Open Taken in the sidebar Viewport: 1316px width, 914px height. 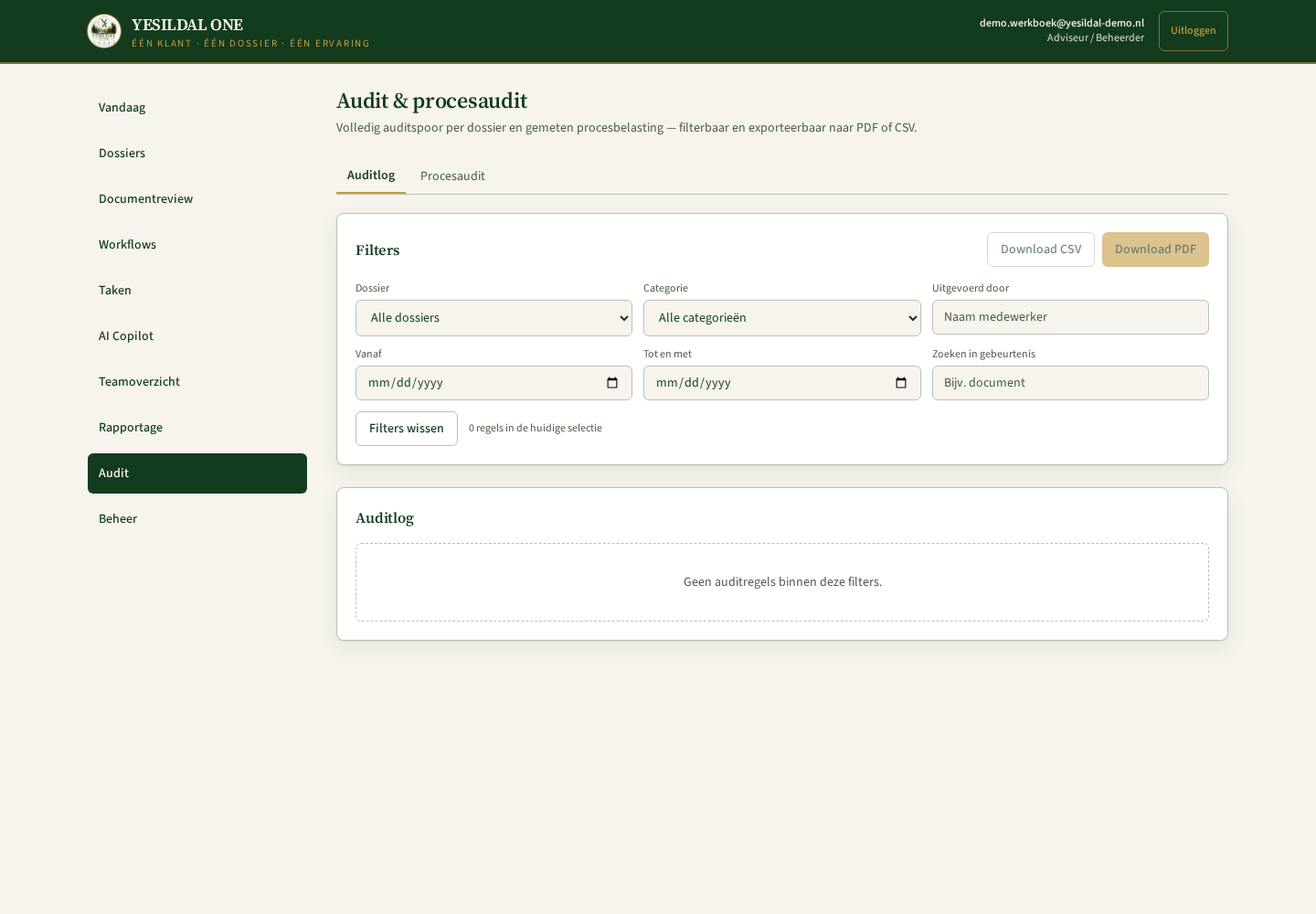click(197, 291)
